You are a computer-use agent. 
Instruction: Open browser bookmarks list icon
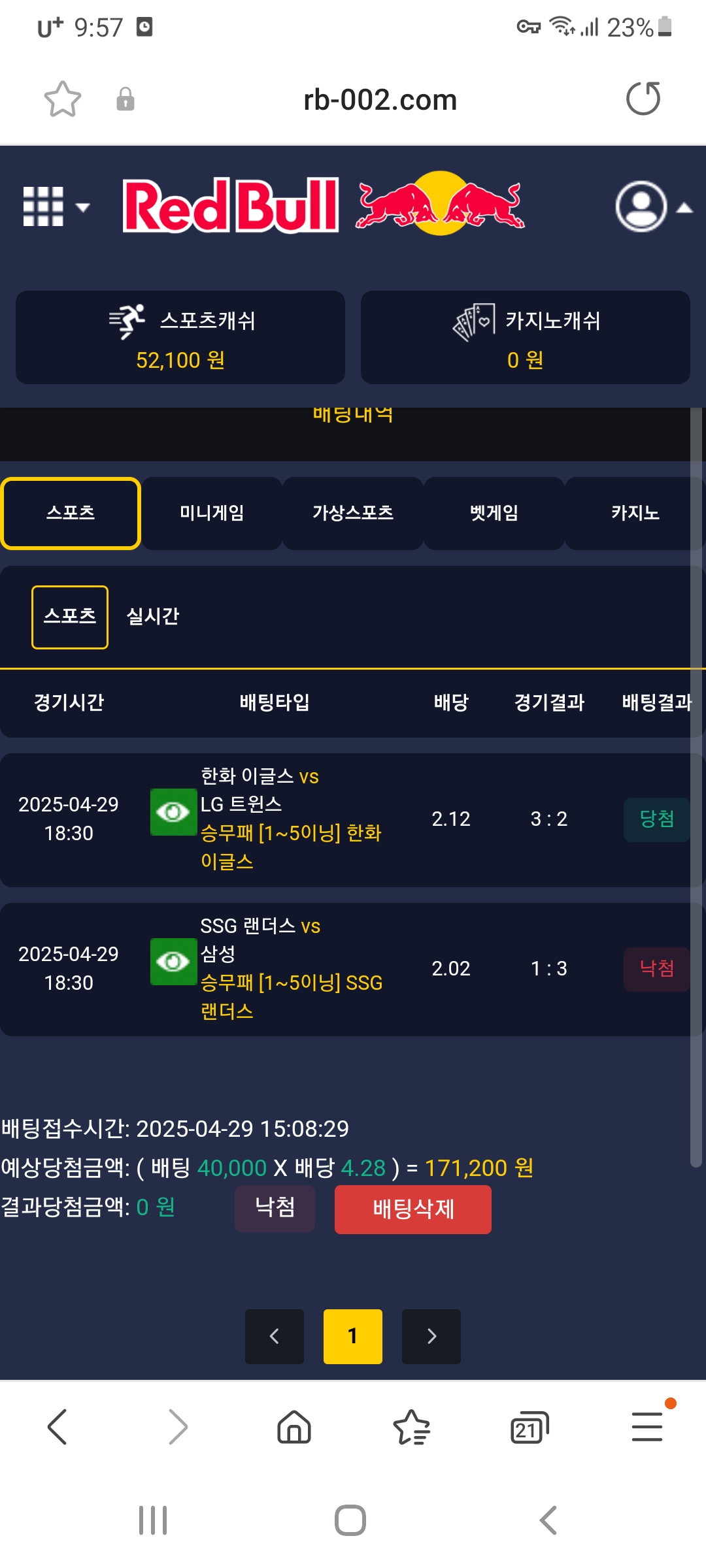tap(411, 1426)
